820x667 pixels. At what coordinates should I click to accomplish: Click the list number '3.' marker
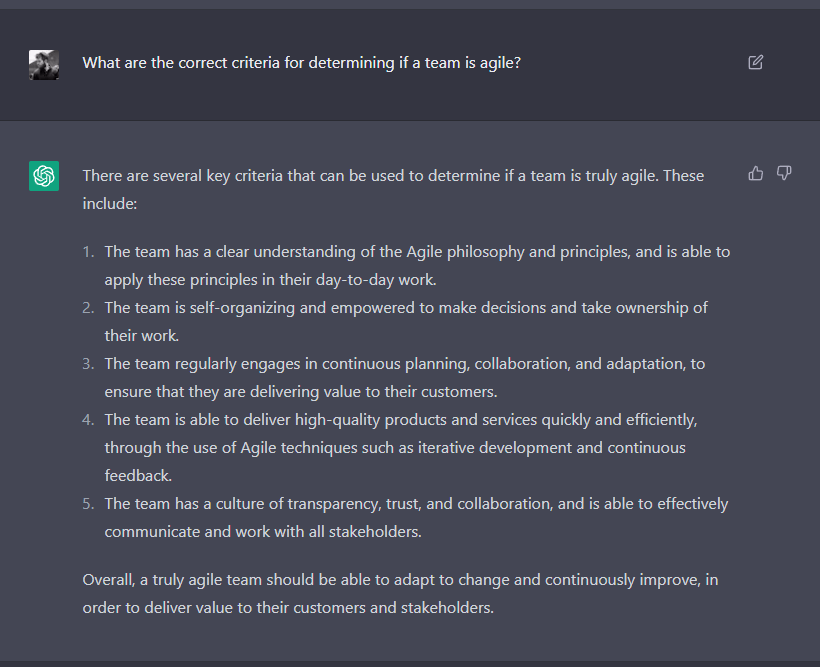click(x=89, y=364)
